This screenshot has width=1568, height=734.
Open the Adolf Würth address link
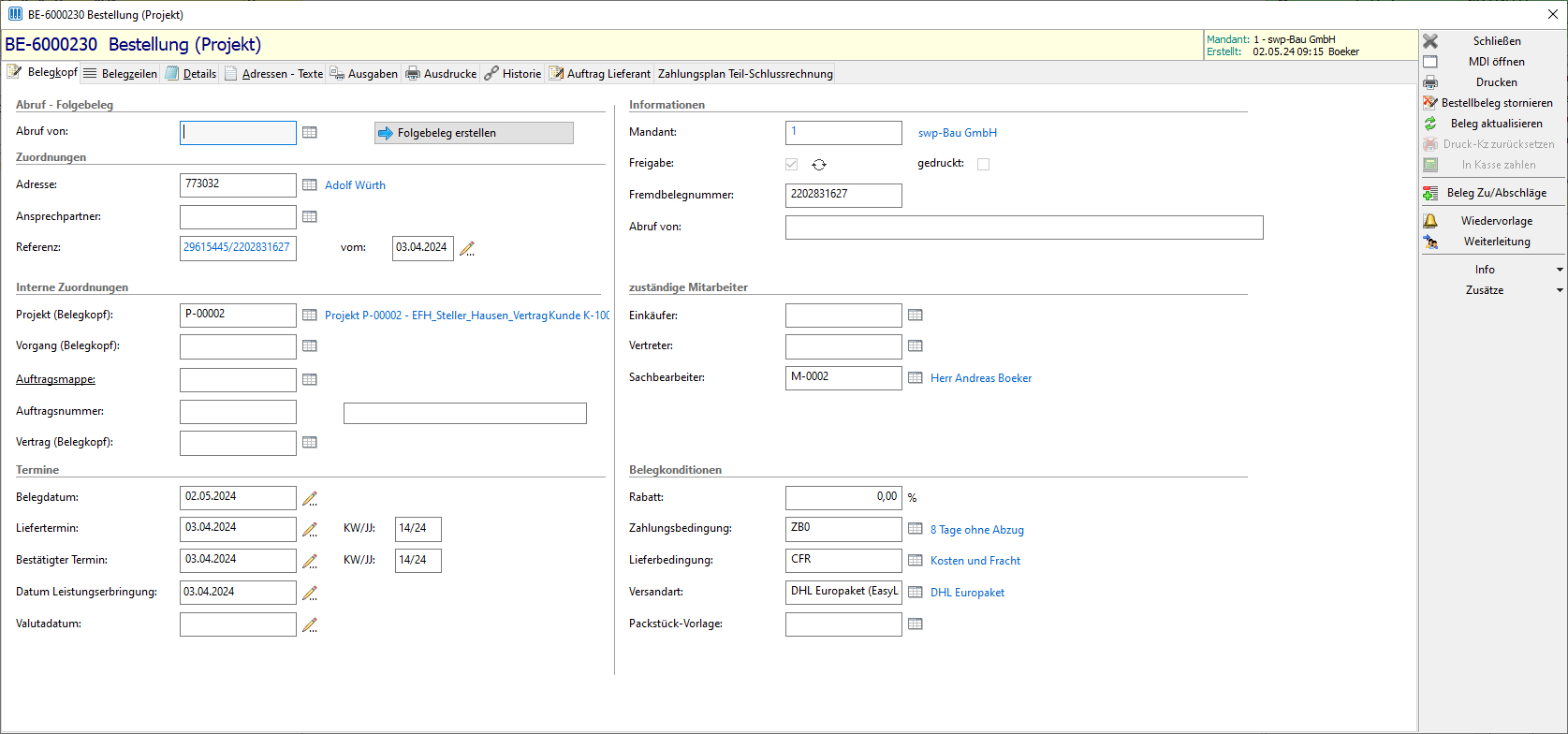click(x=355, y=185)
